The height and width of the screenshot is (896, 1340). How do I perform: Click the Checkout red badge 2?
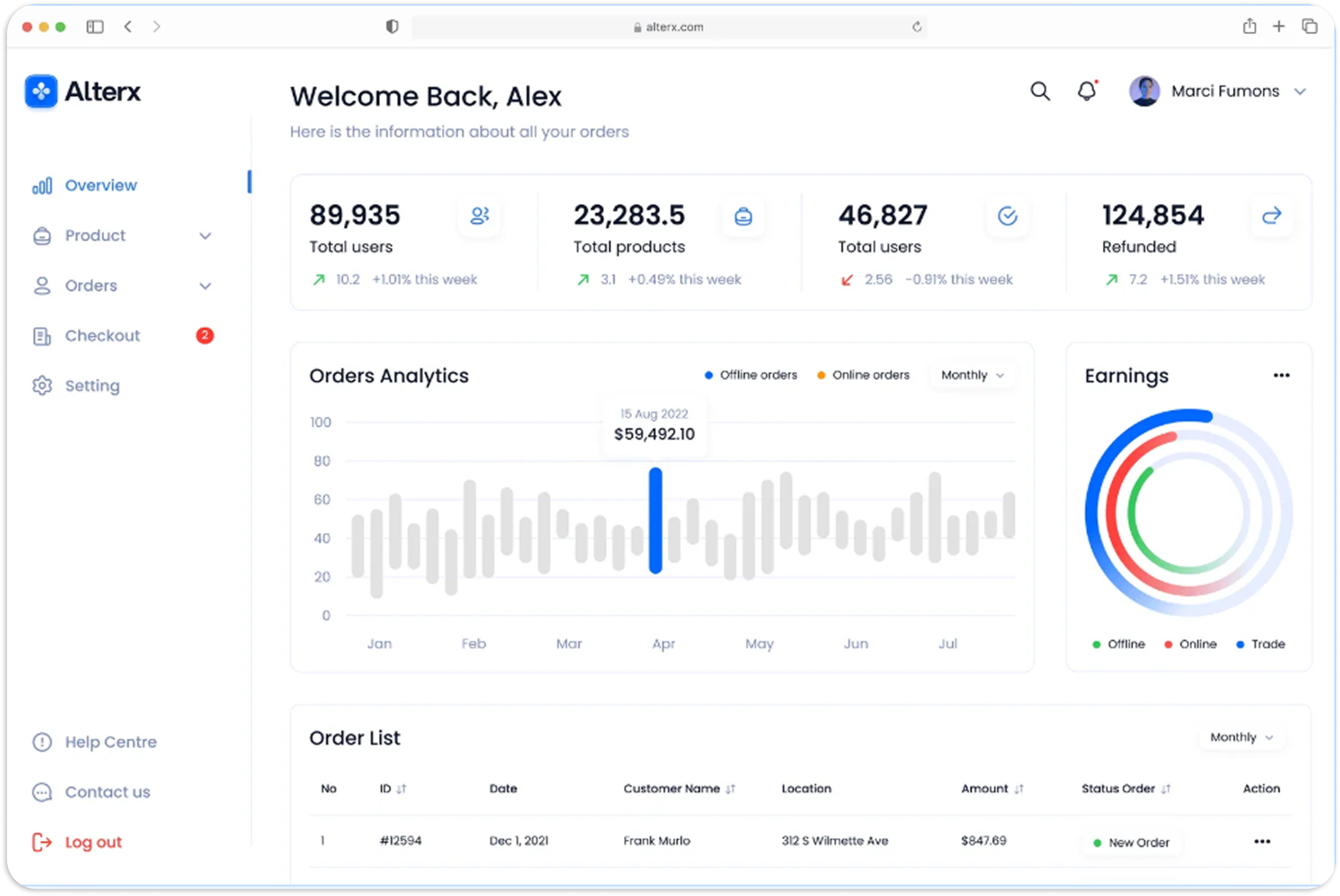click(204, 335)
